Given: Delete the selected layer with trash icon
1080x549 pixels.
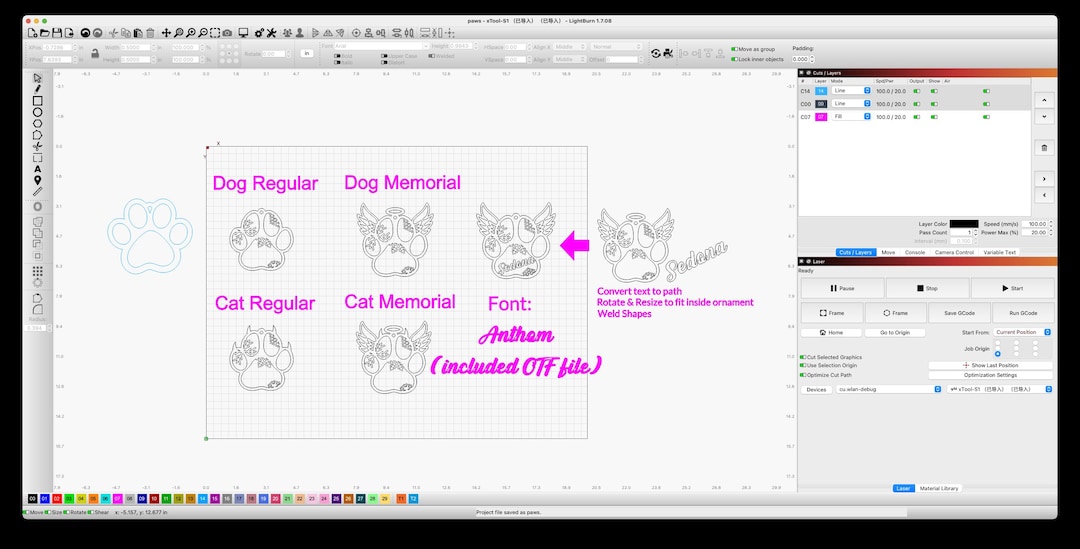Looking at the screenshot, I should point(1044,148).
